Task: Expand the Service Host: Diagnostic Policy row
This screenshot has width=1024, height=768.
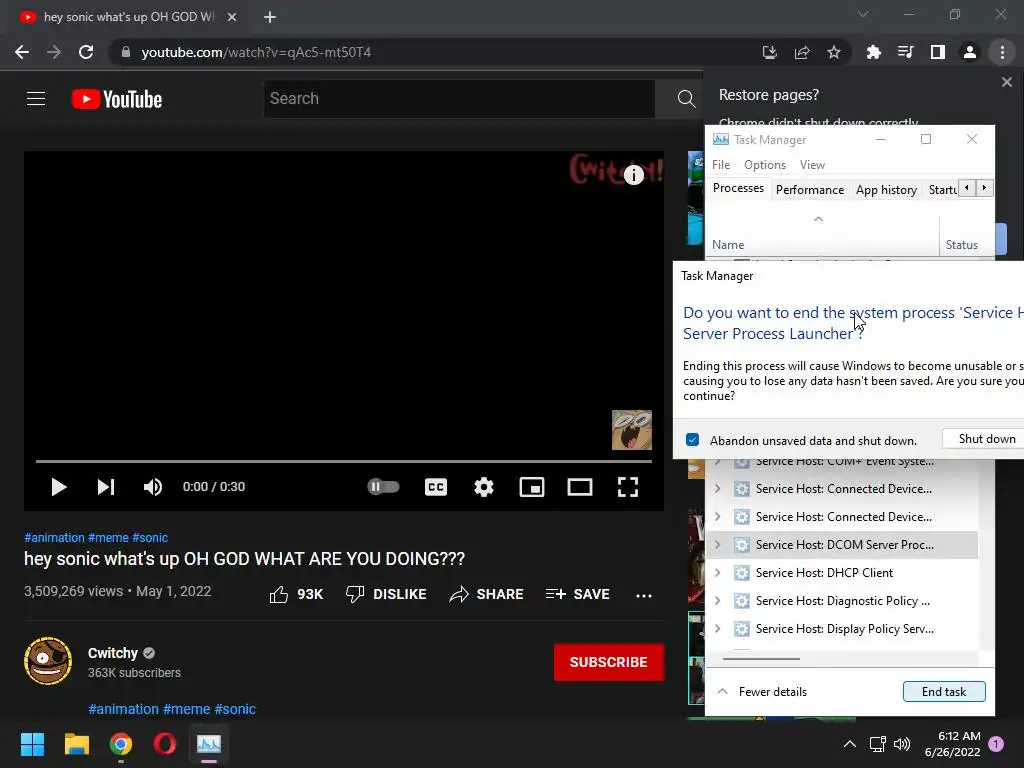Action: 718,601
